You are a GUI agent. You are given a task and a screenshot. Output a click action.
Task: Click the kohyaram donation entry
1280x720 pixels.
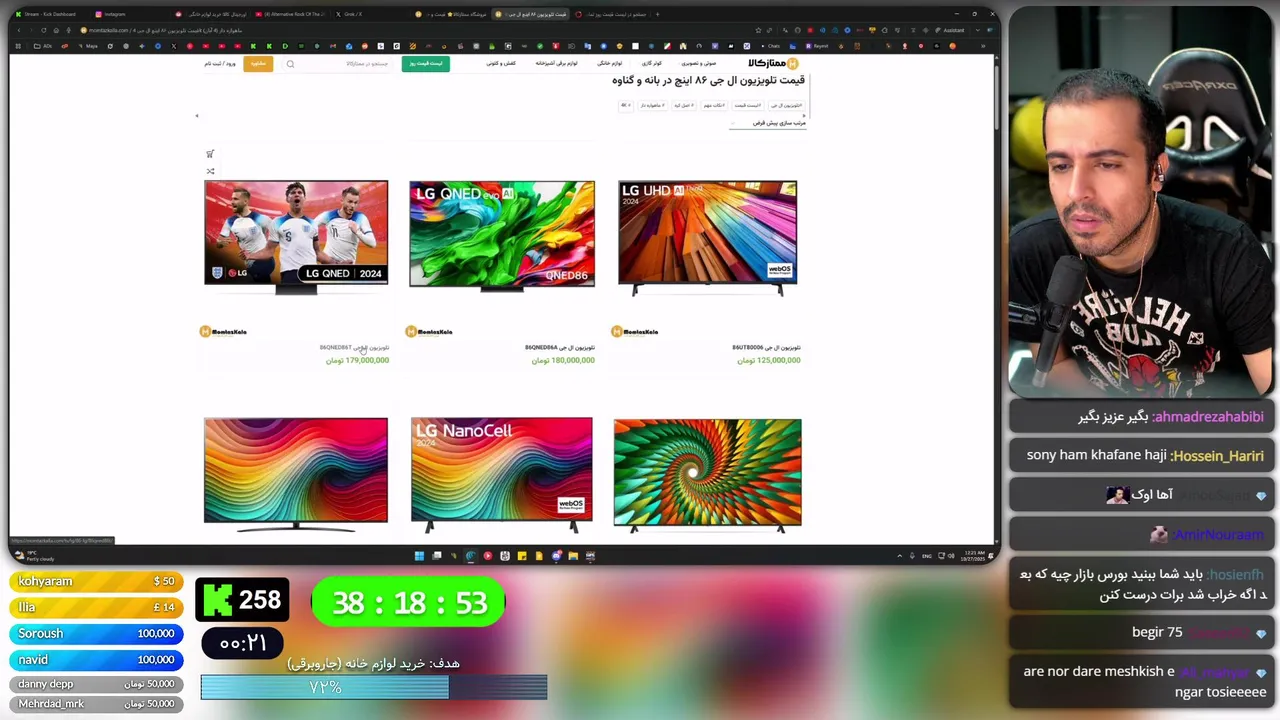[x=97, y=581]
